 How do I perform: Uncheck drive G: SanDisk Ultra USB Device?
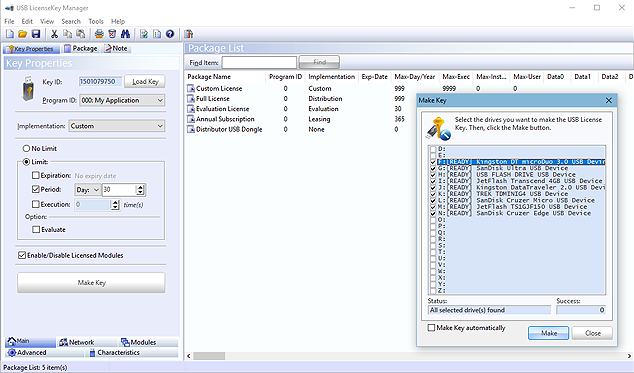point(433,168)
